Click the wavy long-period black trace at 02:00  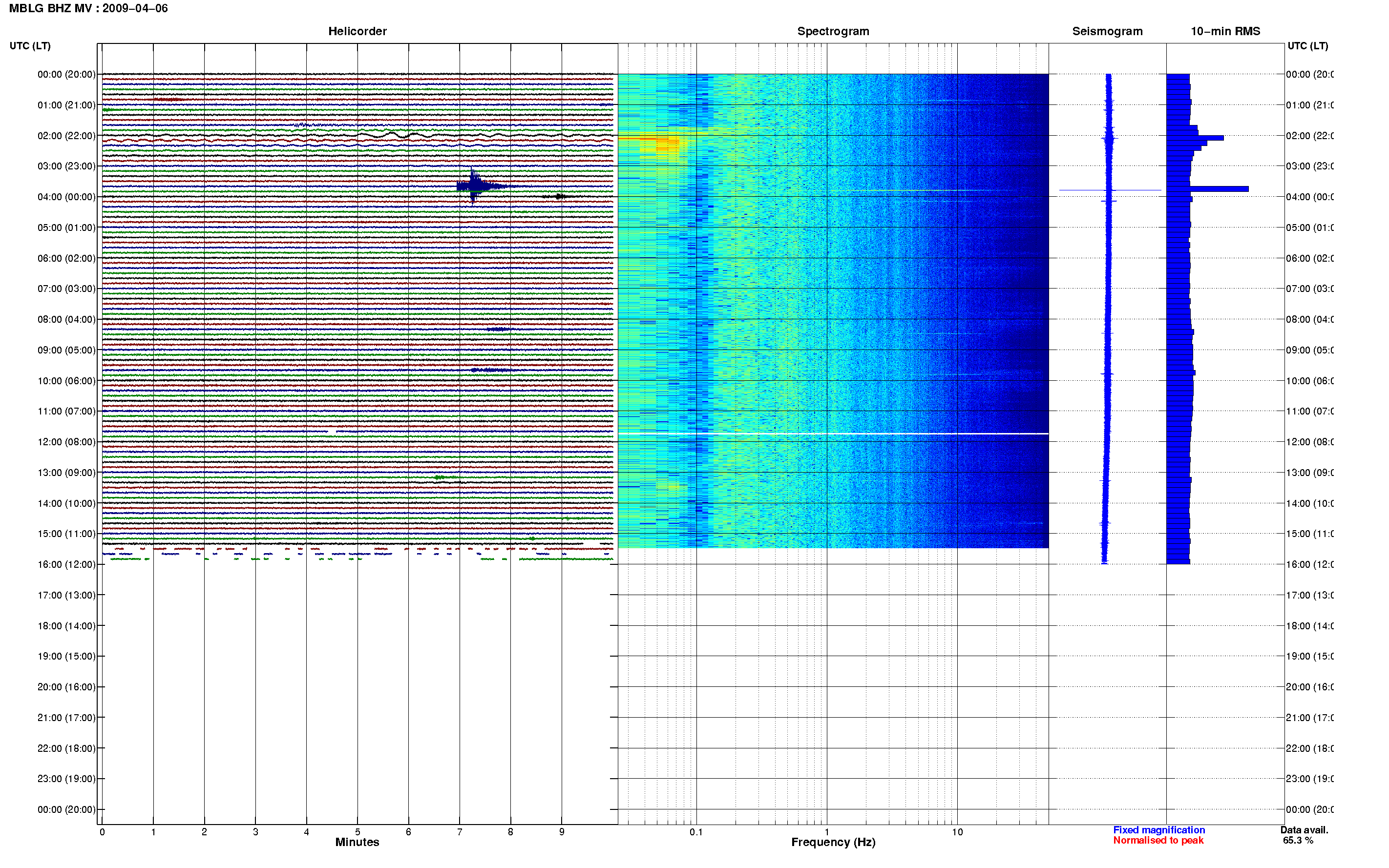357,136
